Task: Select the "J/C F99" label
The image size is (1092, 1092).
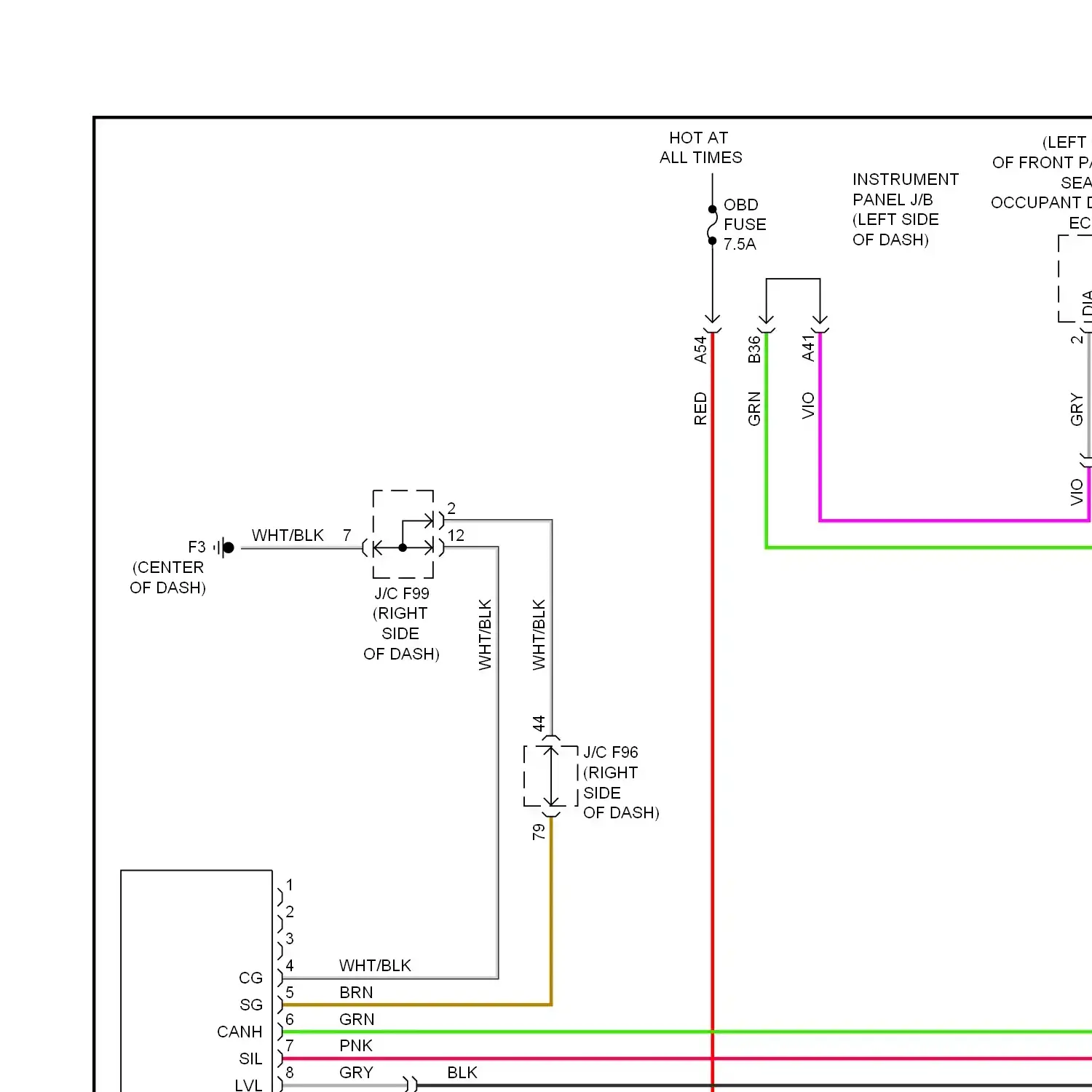Action: [402, 593]
